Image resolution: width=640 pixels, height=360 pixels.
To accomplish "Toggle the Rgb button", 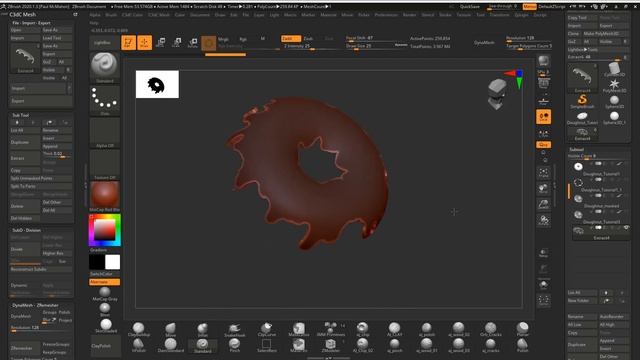I will pyautogui.click(x=243, y=39).
